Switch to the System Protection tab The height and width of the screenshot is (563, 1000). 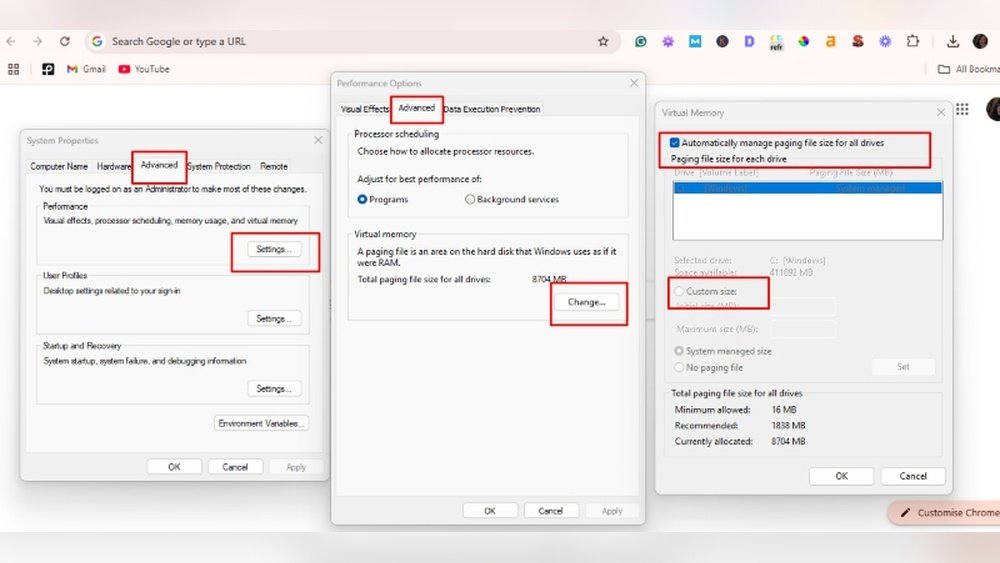pyautogui.click(x=219, y=166)
